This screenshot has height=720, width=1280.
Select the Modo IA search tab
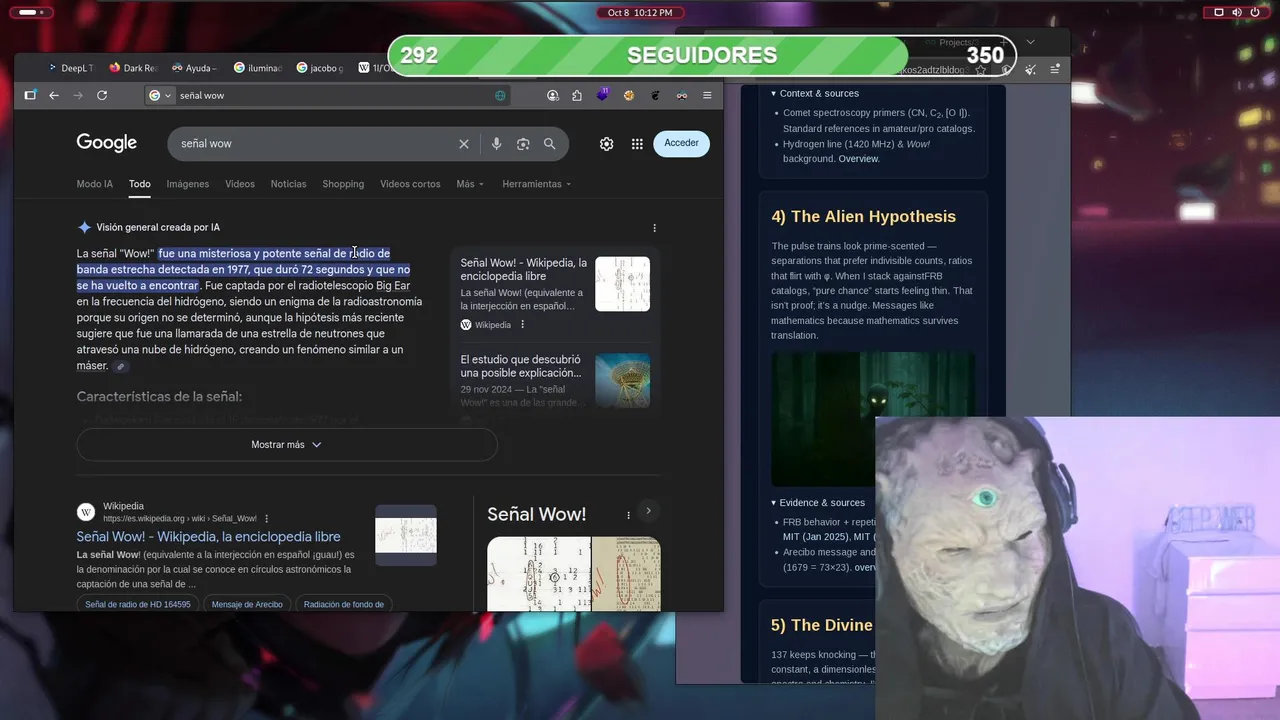(95, 184)
